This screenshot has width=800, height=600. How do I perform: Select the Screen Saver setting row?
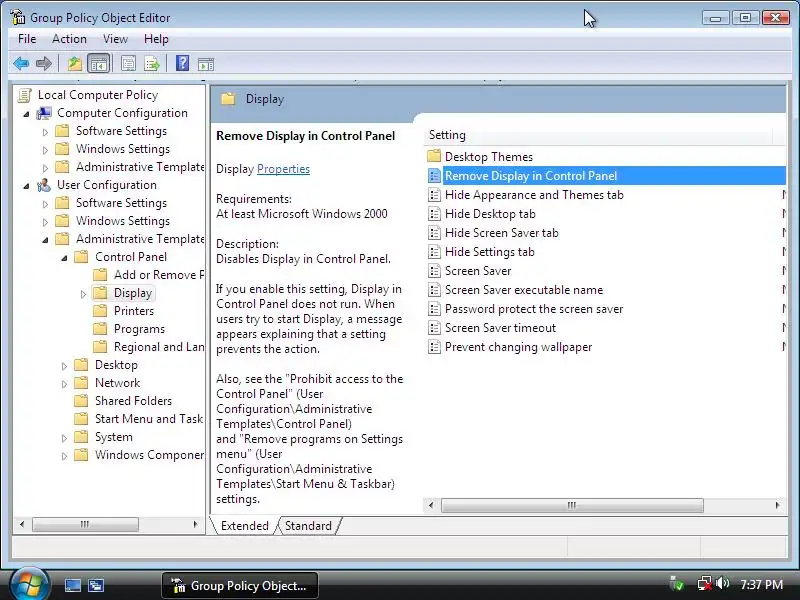[x=605, y=271]
